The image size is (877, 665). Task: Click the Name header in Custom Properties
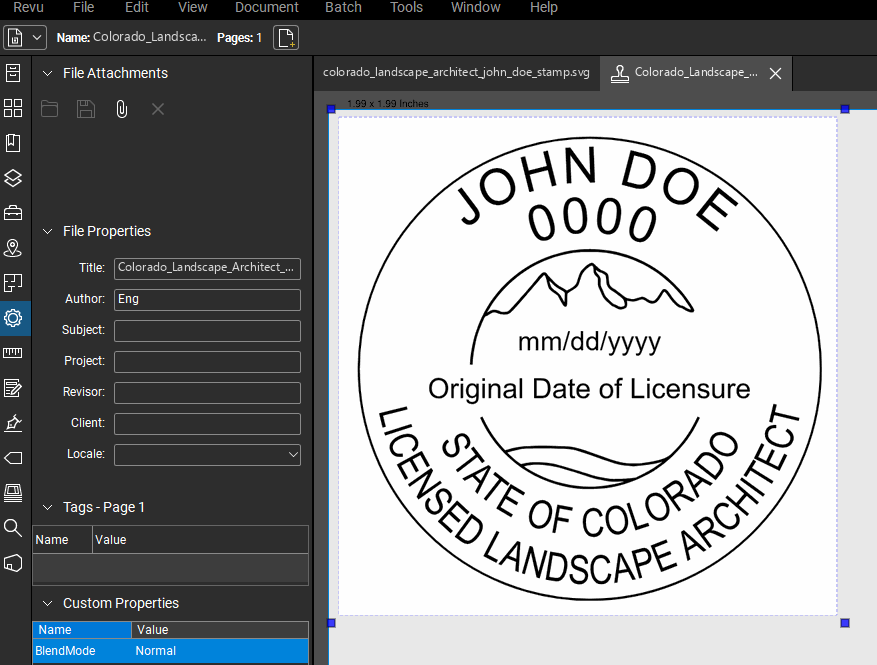click(x=82, y=630)
